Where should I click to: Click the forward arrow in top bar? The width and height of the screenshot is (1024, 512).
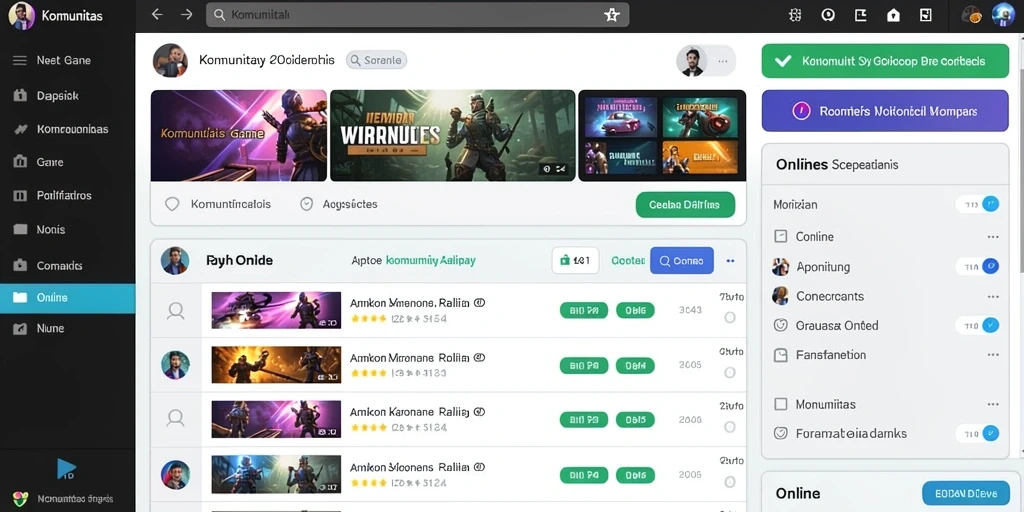click(x=187, y=14)
